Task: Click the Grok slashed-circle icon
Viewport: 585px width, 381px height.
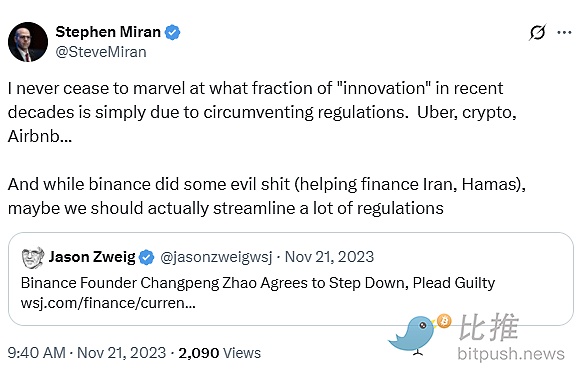Action: pyautogui.click(x=538, y=32)
